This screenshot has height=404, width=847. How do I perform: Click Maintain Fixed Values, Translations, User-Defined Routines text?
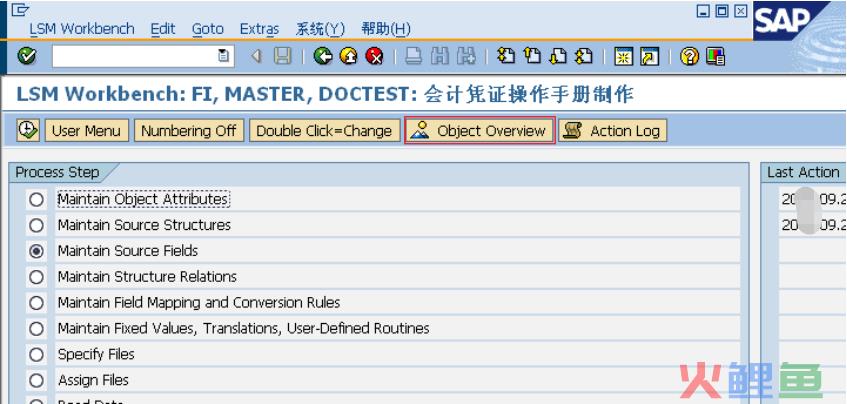pos(244,329)
